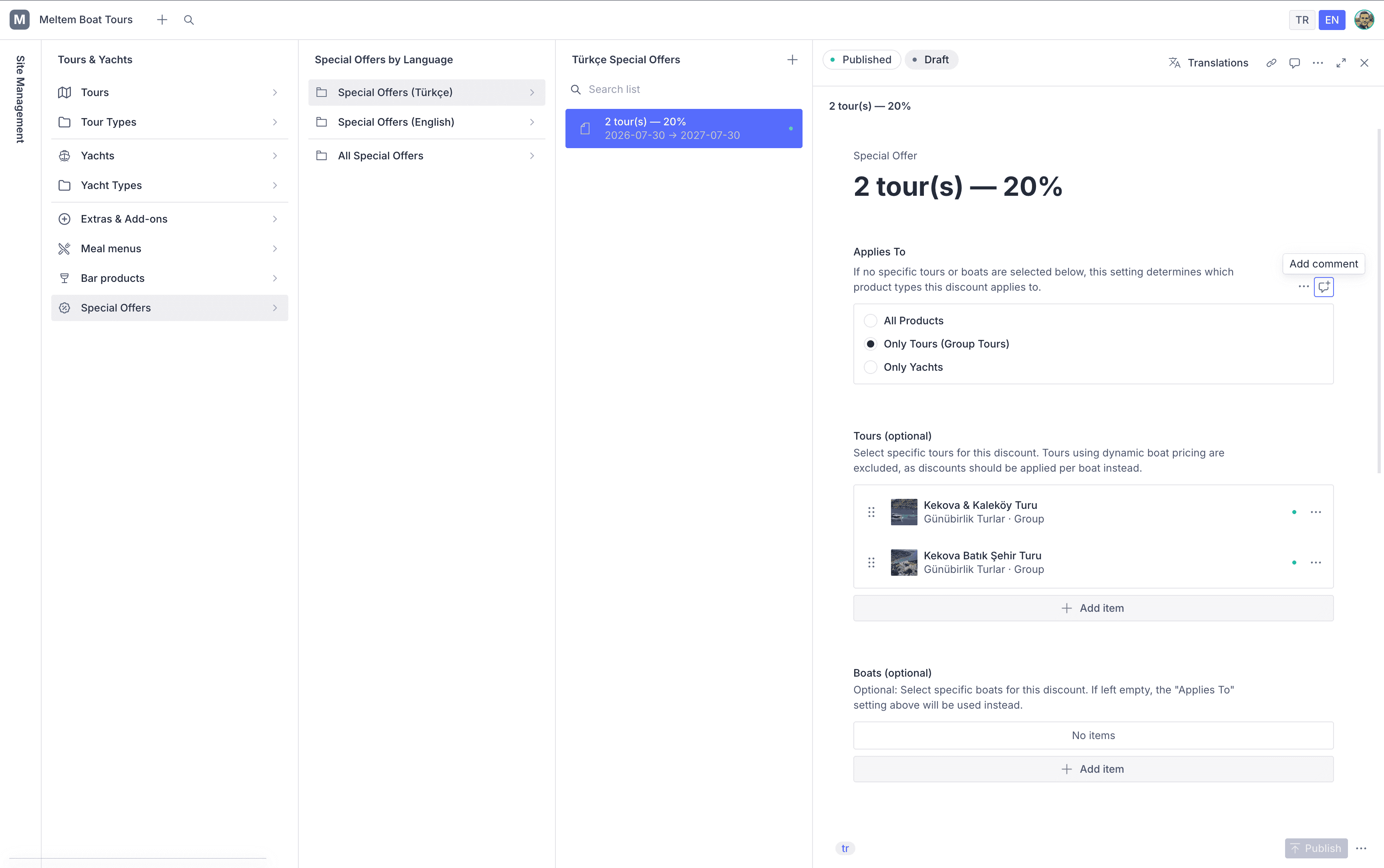1384x868 pixels.
Task: Click Add item under Tours list
Action: coord(1093,608)
